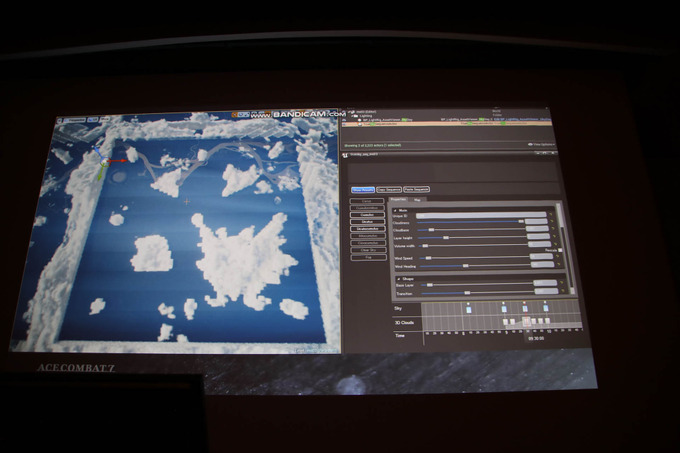Reset the Layer height value with its yellow arrow

(x=554, y=237)
